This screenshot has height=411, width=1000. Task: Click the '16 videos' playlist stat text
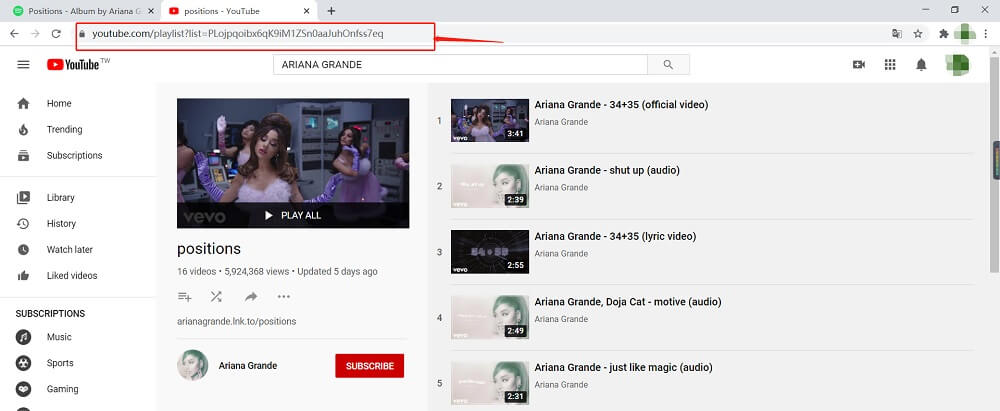tap(196, 272)
